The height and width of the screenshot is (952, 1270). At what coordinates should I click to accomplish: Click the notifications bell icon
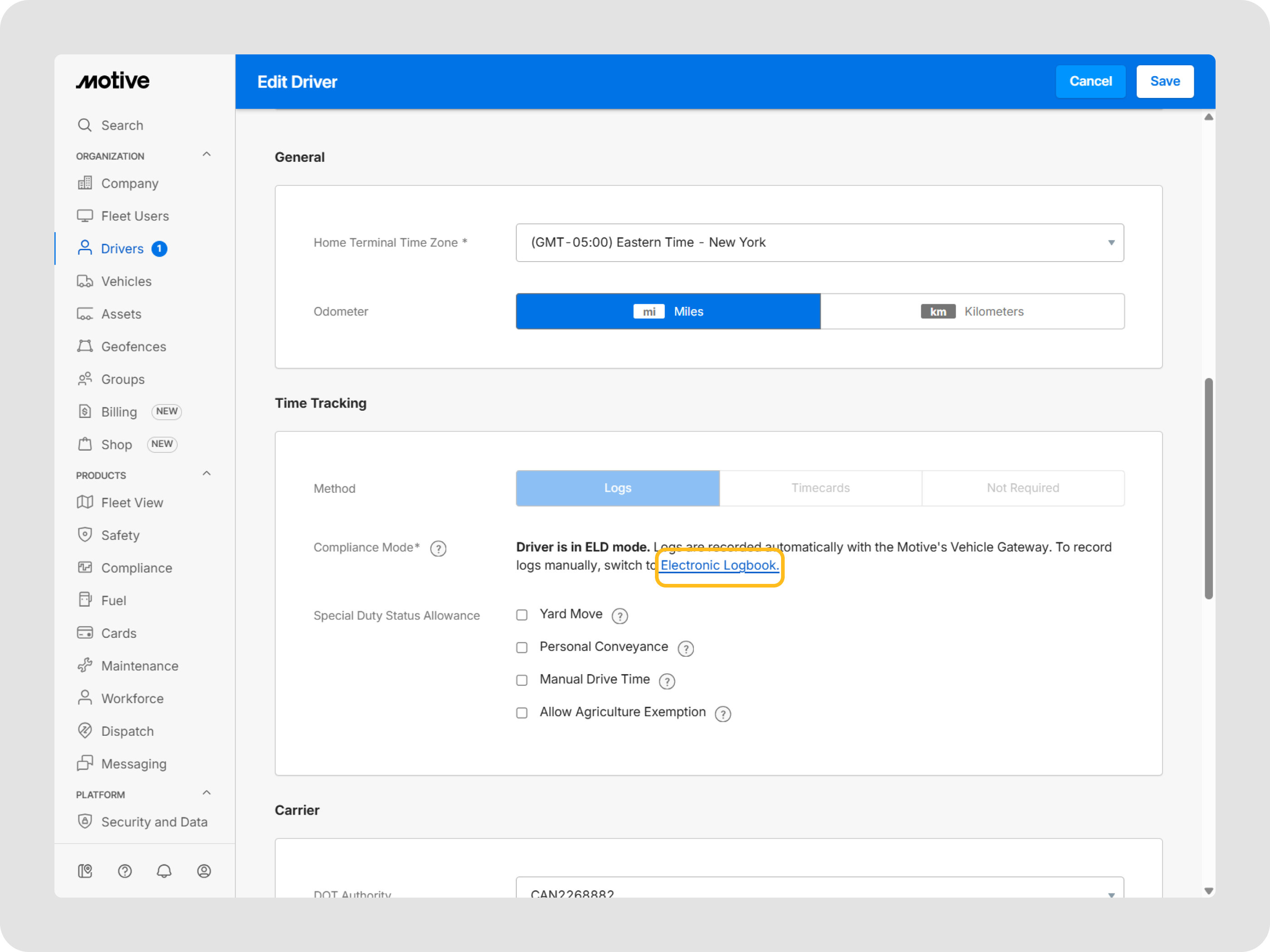[164, 871]
